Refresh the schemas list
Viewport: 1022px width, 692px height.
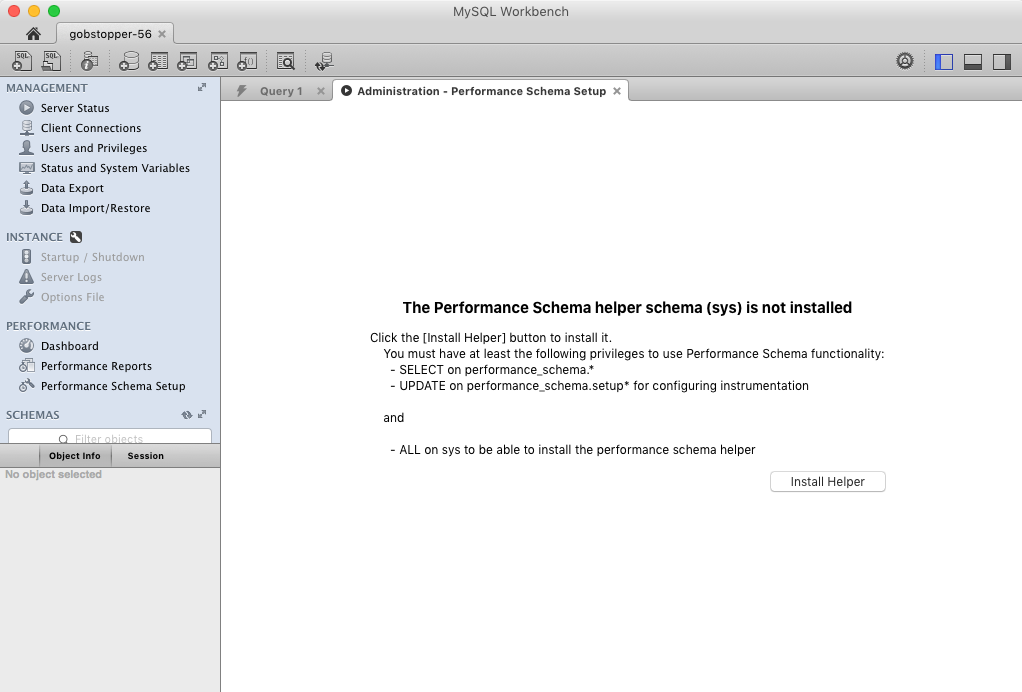tap(187, 414)
